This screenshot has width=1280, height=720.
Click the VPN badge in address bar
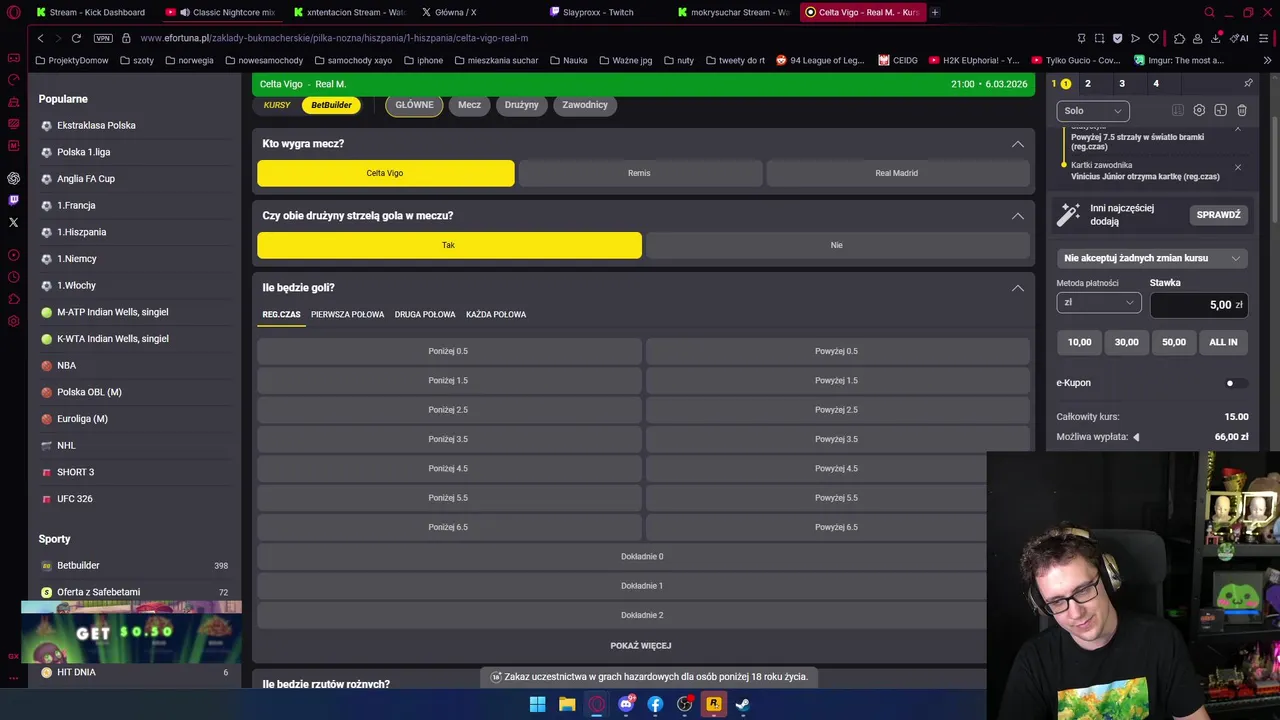(103, 38)
